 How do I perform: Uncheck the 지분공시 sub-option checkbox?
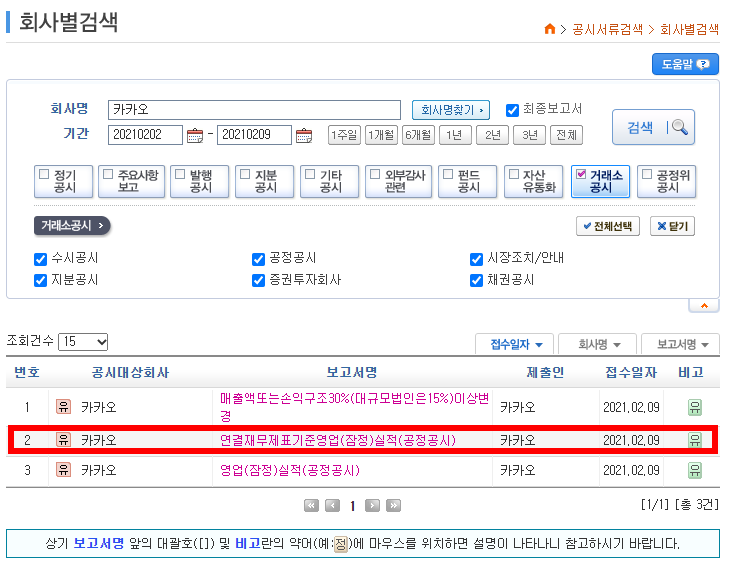(41, 280)
